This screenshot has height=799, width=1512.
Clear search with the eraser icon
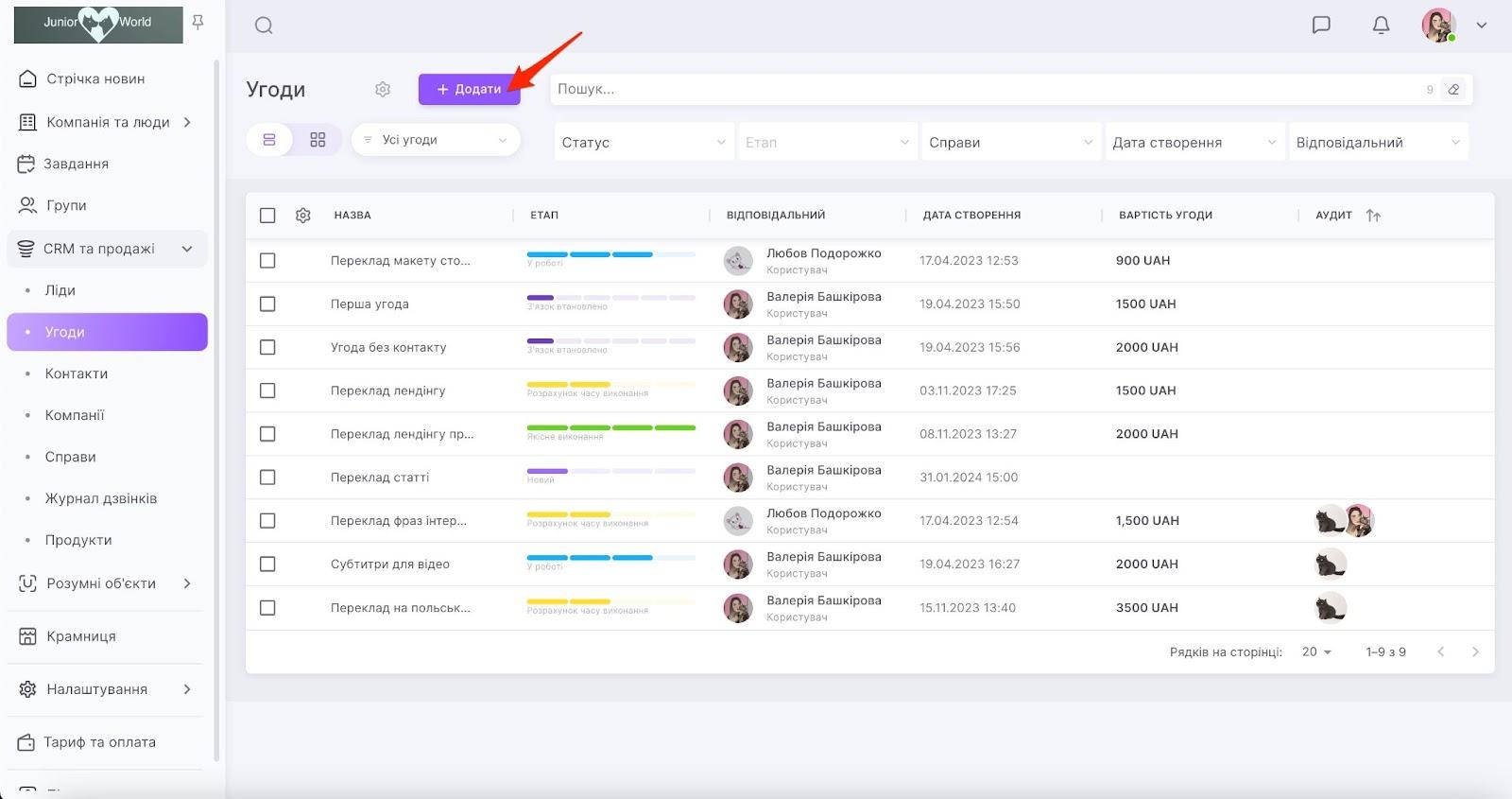1453,90
